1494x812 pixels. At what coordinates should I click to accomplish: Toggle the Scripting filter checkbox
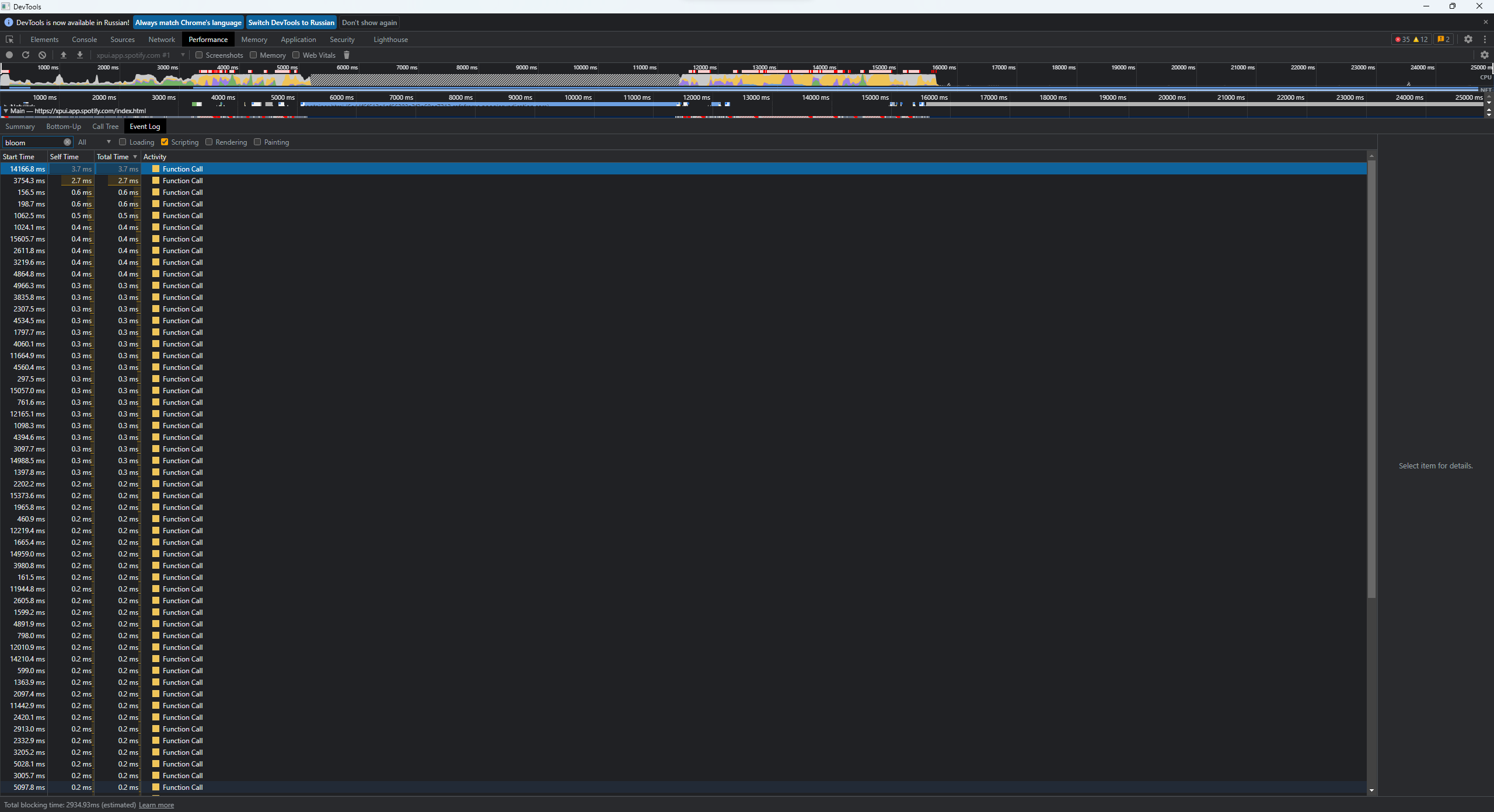click(165, 142)
